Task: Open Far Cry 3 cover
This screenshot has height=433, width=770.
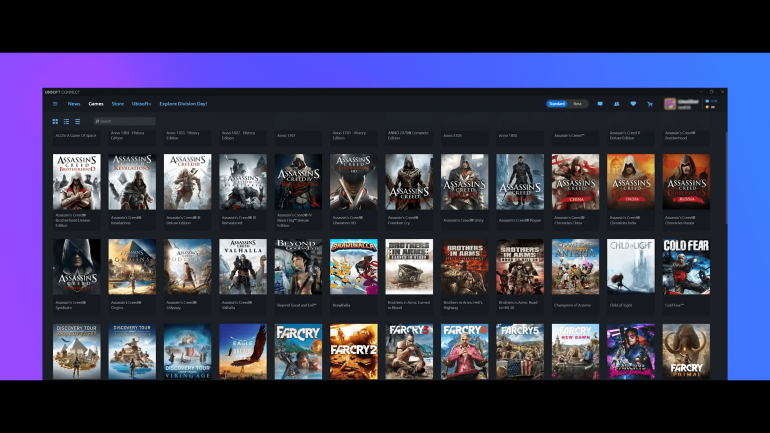Action: [x=409, y=352]
